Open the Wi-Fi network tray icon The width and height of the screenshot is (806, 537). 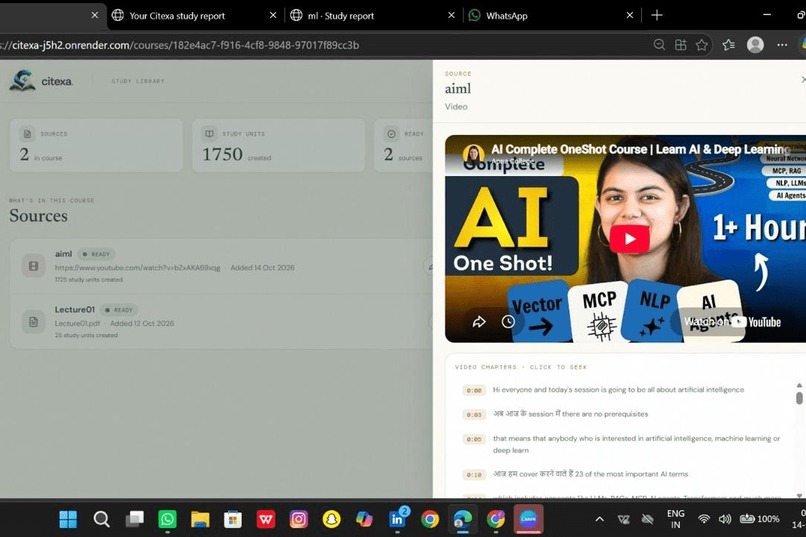(704, 519)
